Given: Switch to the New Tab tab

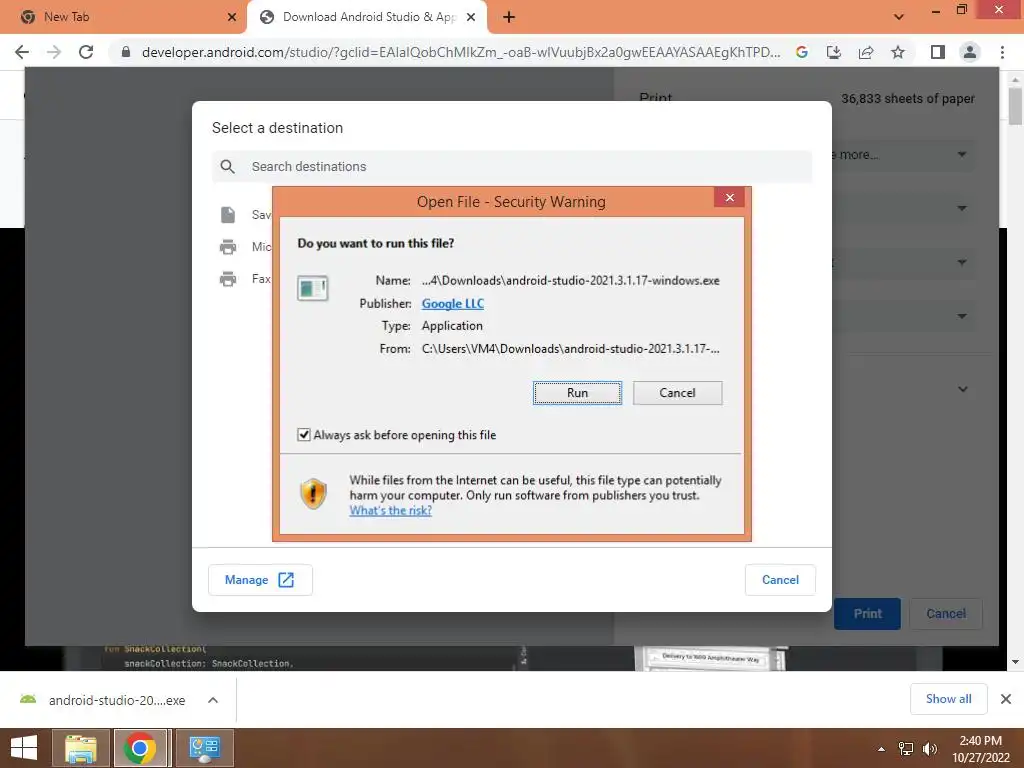Looking at the screenshot, I should pyautogui.click(x=124, y=17).
